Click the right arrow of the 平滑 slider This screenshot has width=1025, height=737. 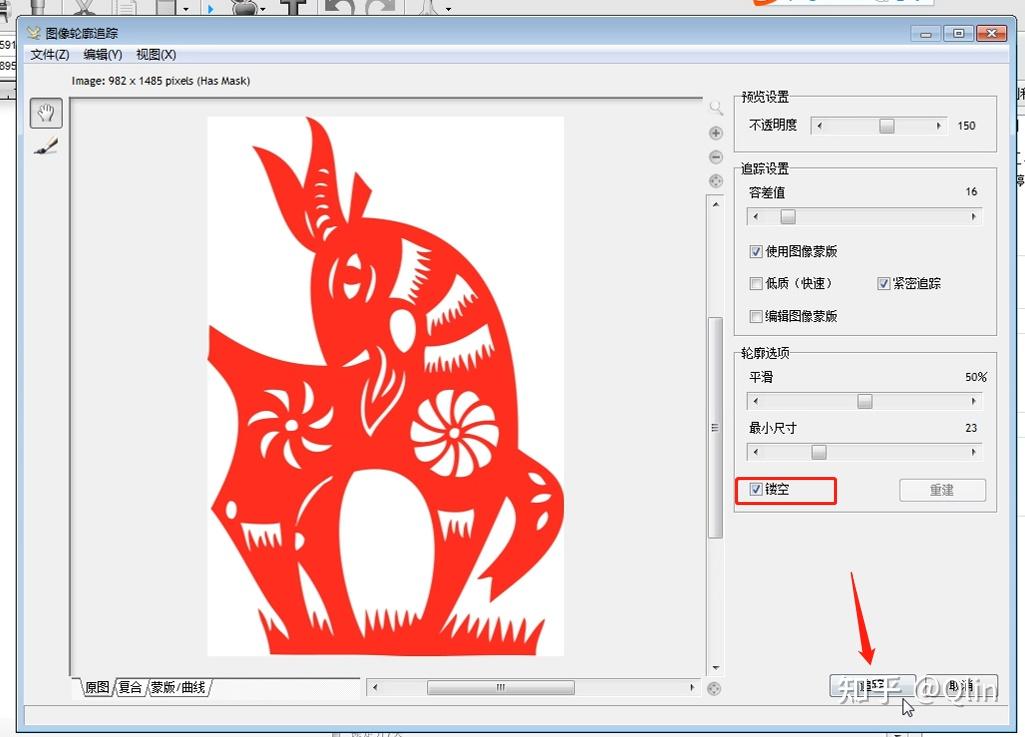[x=975, y=401]
